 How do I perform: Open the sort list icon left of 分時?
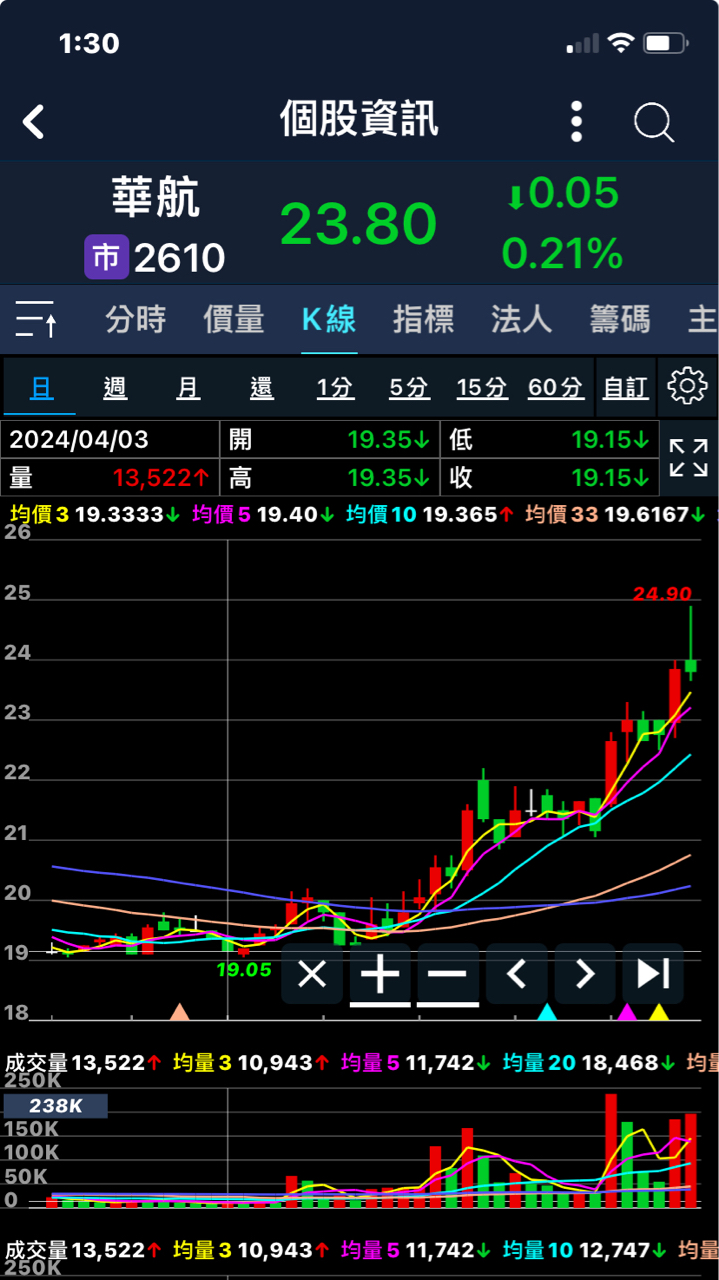pos(37,319)
